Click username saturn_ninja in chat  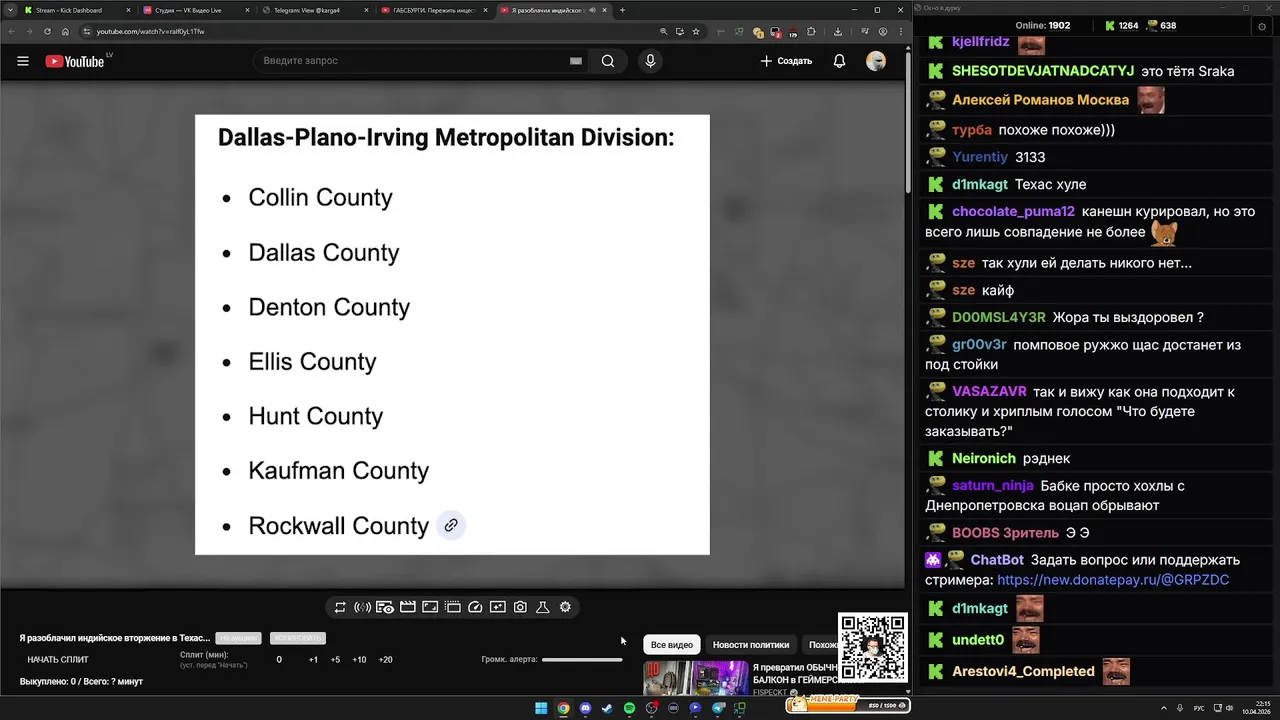coord(993,486)
